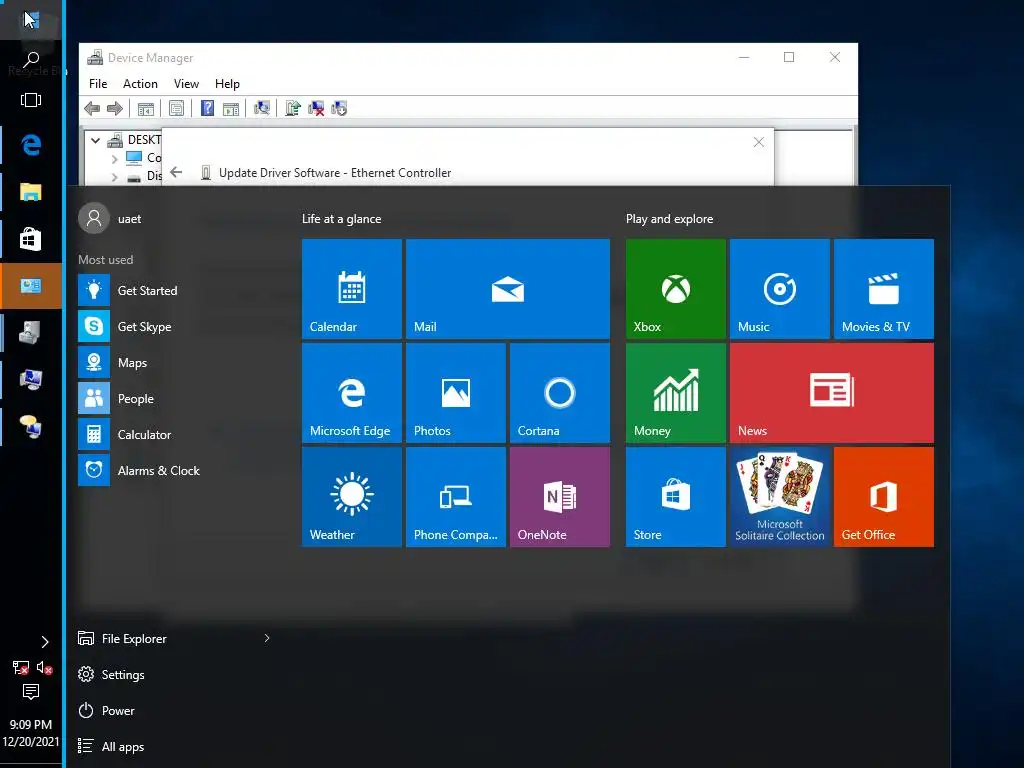Screen dimensions: 1024x768
Task: Expand the File Explorer jump list arrow
Action: coord(266,638)
